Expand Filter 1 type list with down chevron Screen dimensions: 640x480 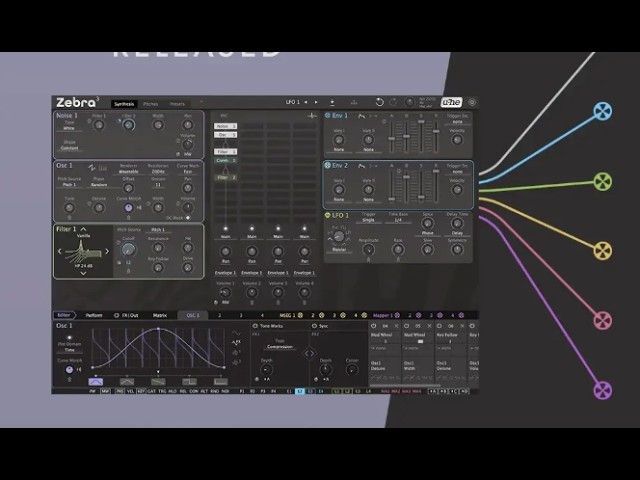pos(83,273)
